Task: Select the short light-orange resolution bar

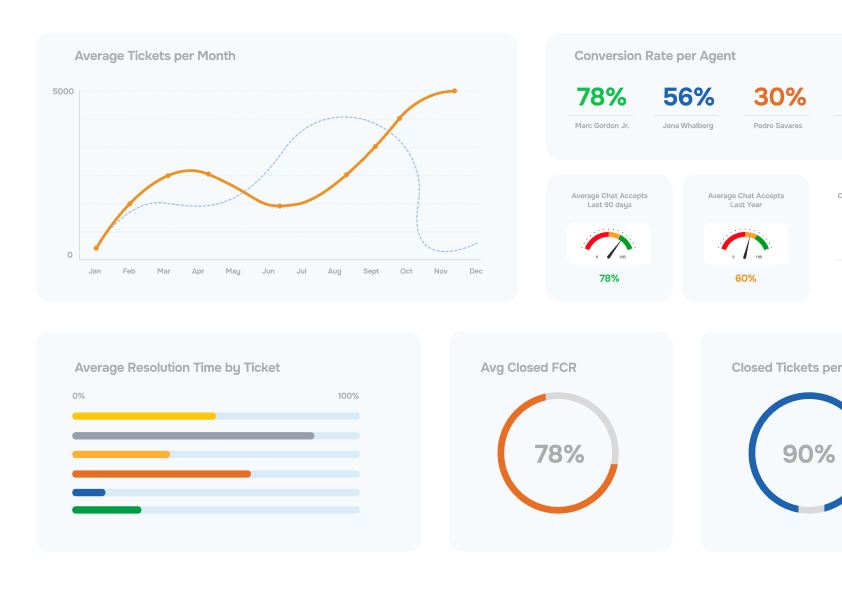Action: pyautogui.click(x=121, y=454)
